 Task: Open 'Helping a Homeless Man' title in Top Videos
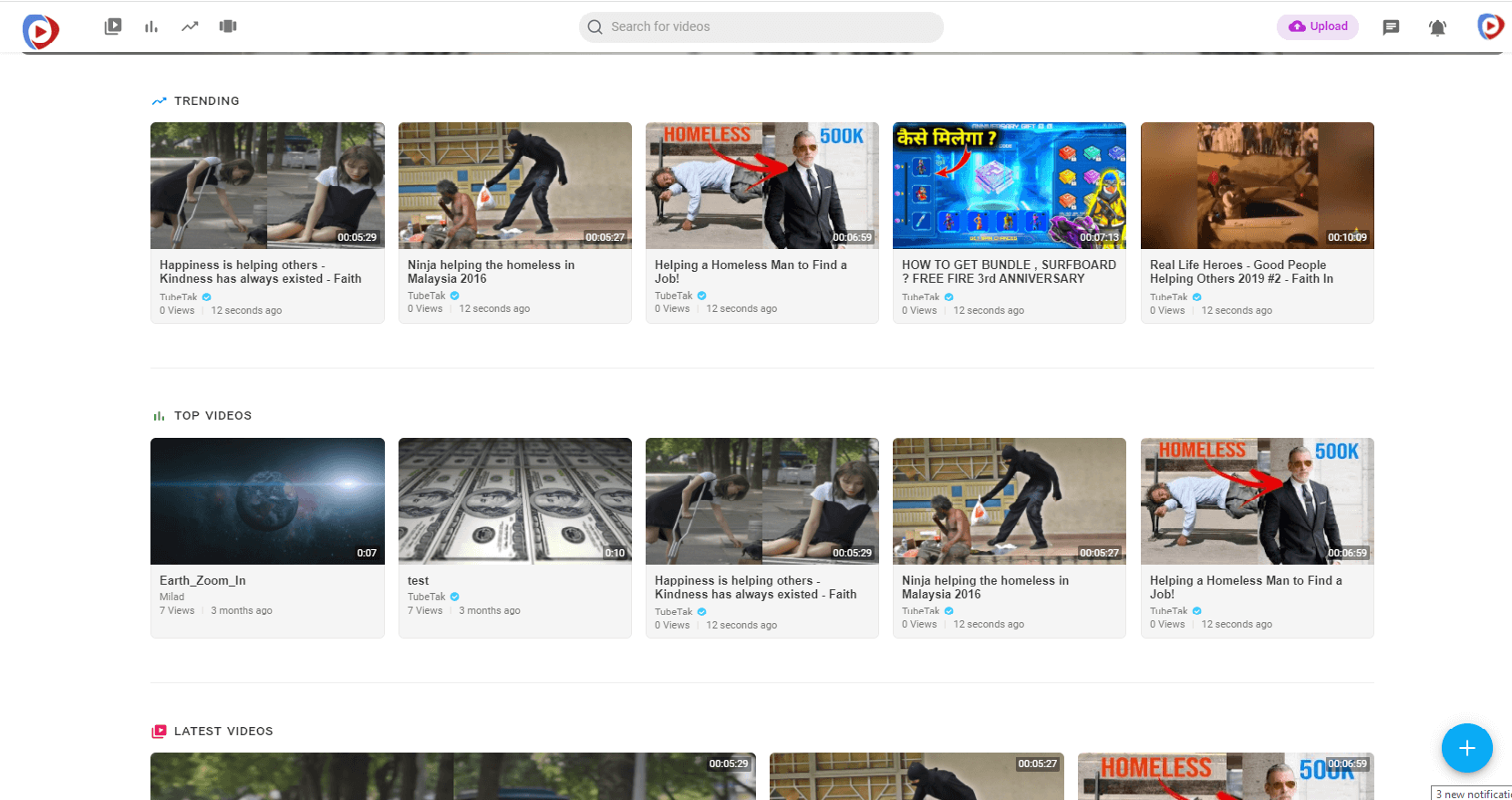(1246, 587)
